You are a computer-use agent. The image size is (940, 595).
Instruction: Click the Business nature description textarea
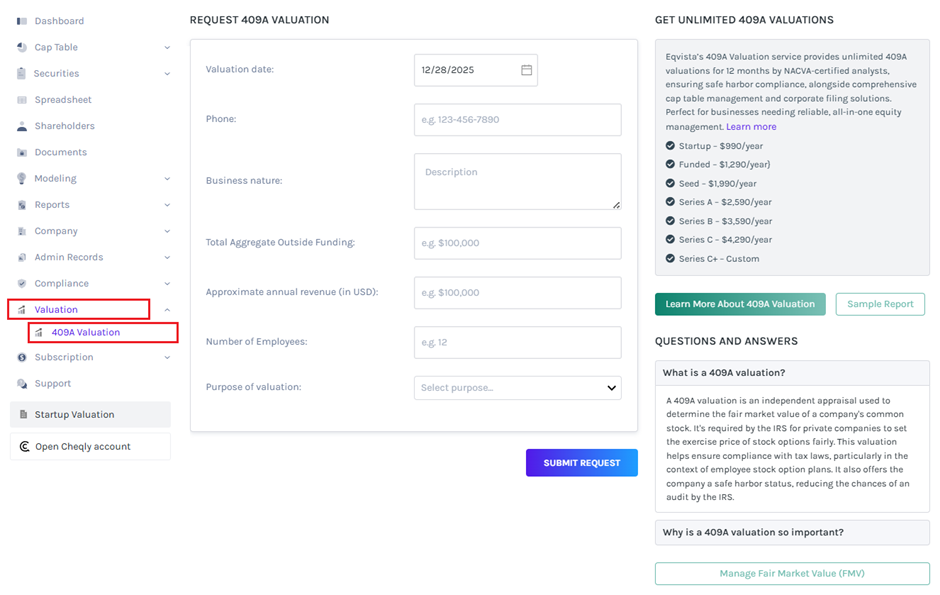517,181
